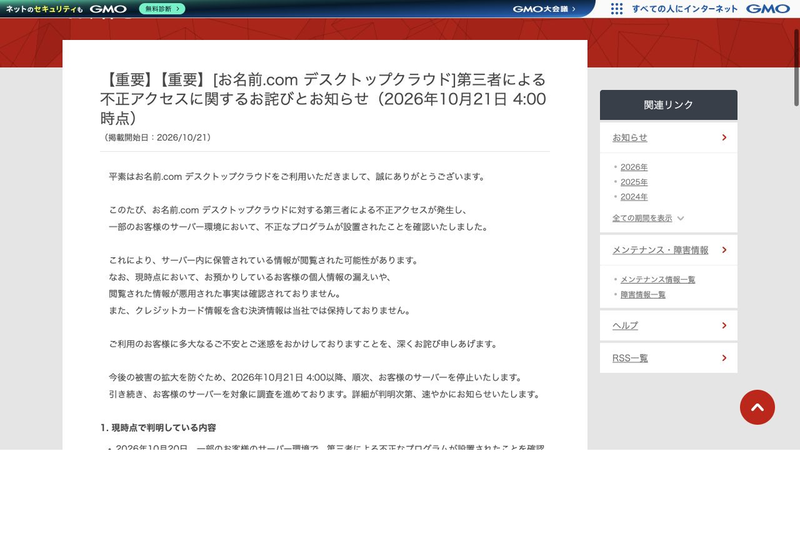Open the GMO services grid icon
This screenshot has width=800, height=533.
(x=616, y=9)
